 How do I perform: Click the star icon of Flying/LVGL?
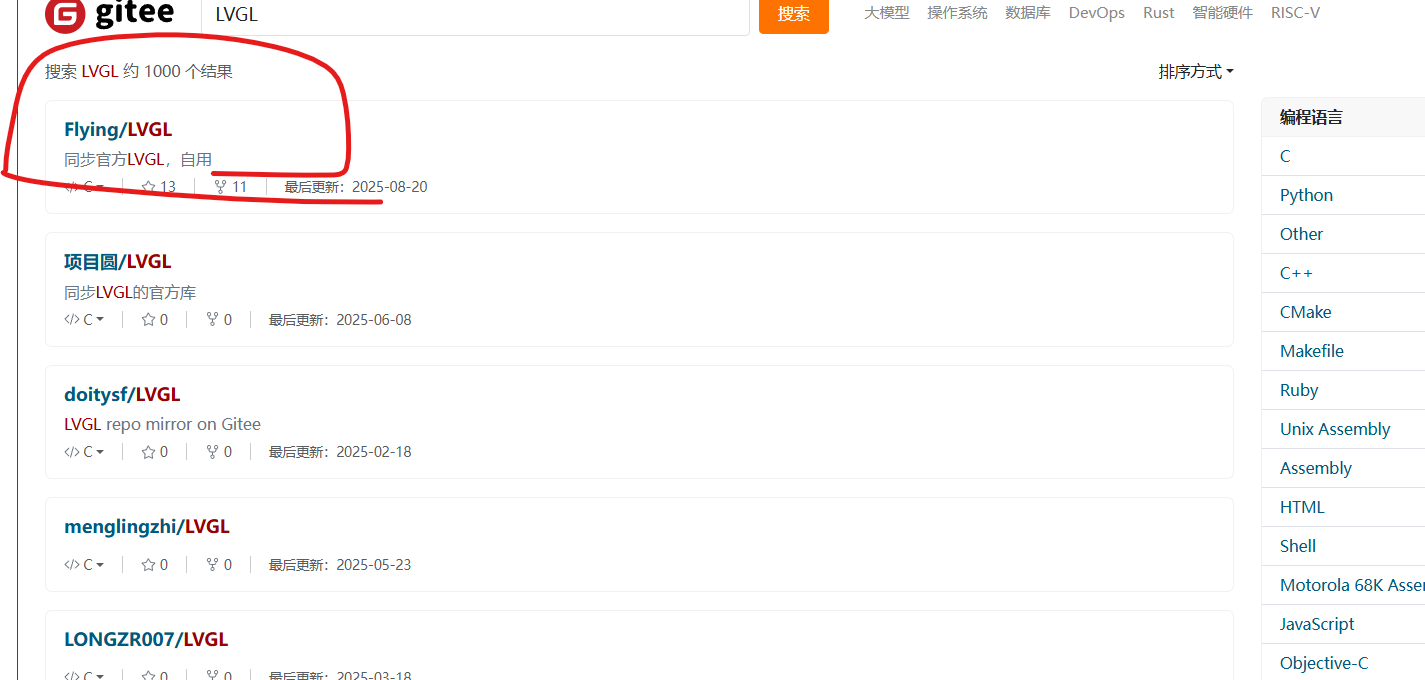tap(149, 187)
